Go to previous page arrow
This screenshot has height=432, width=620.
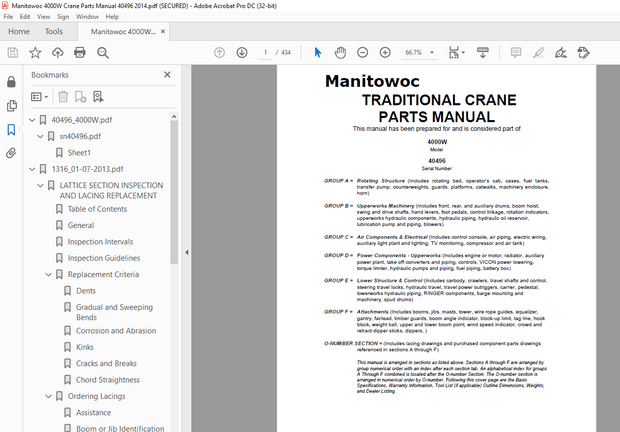click(219, 53)
